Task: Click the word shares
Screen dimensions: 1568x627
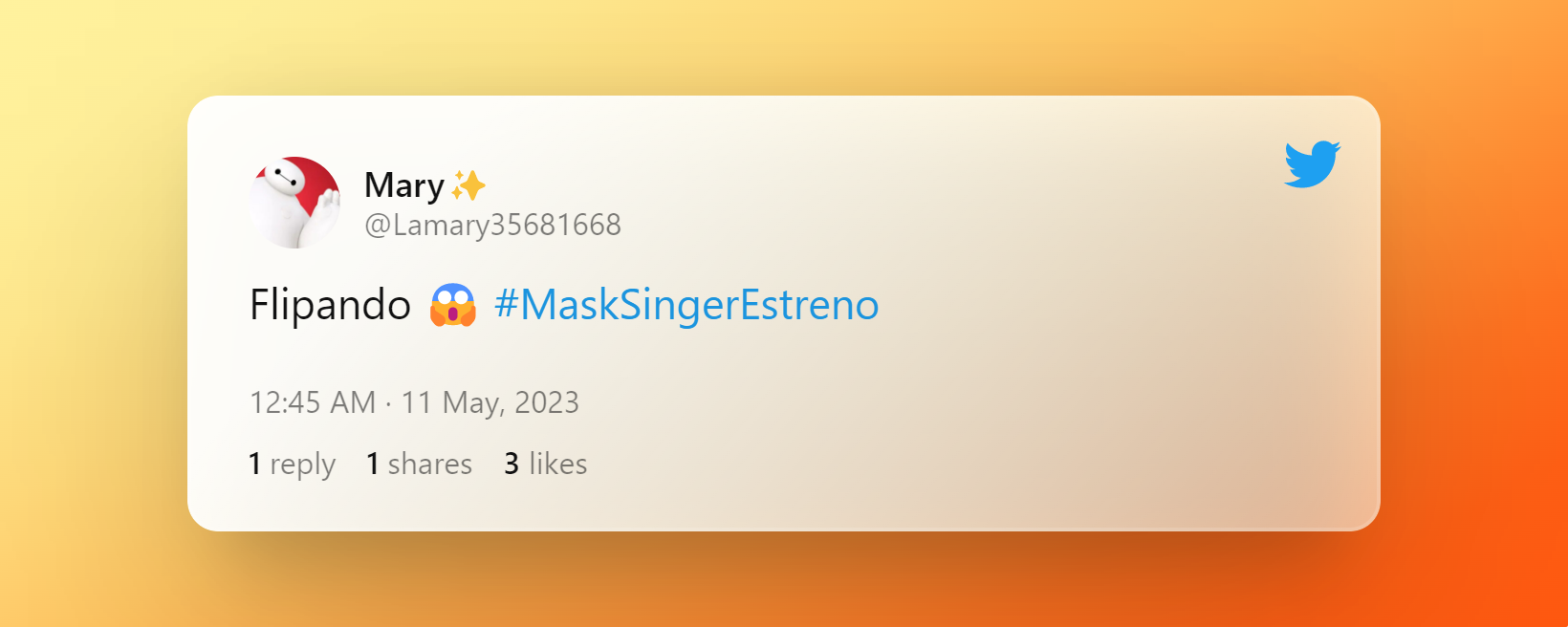Action: click(429, 464)
